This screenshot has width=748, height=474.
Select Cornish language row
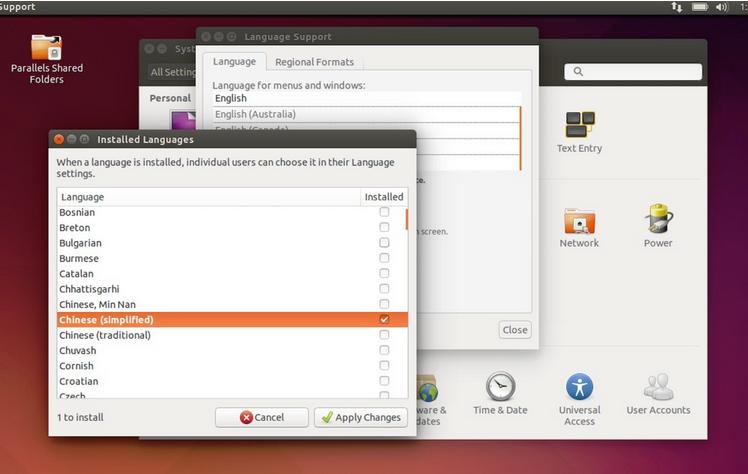(232, 365)
